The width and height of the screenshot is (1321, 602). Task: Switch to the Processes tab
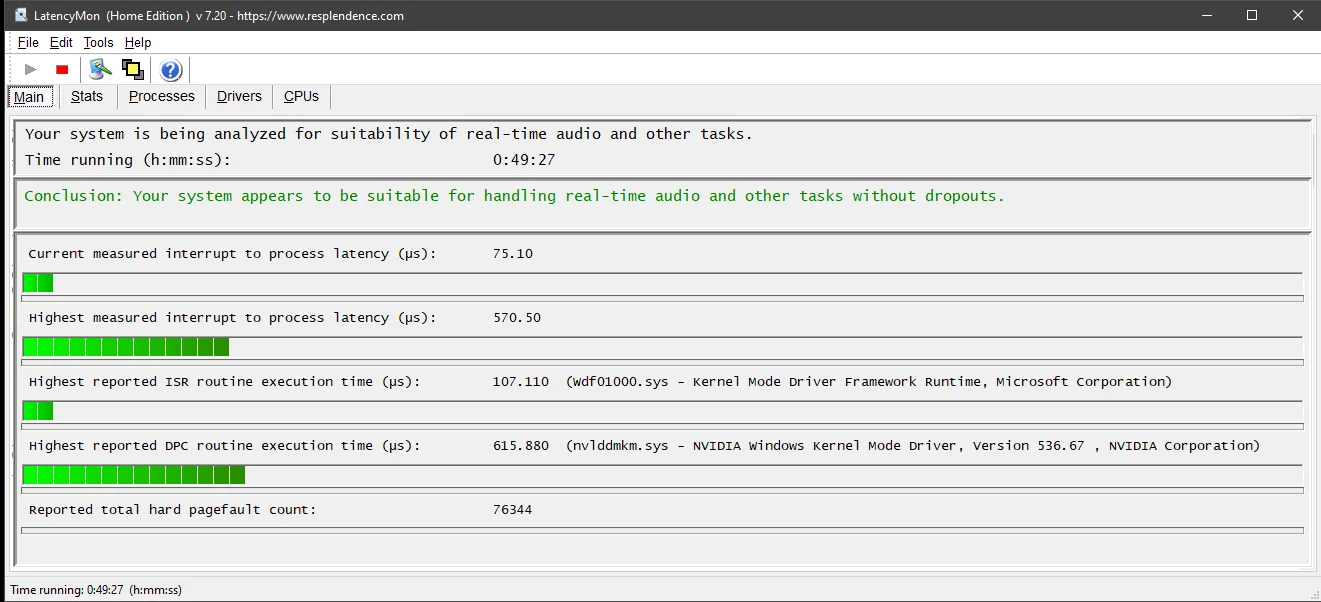[x=162, y=97]
